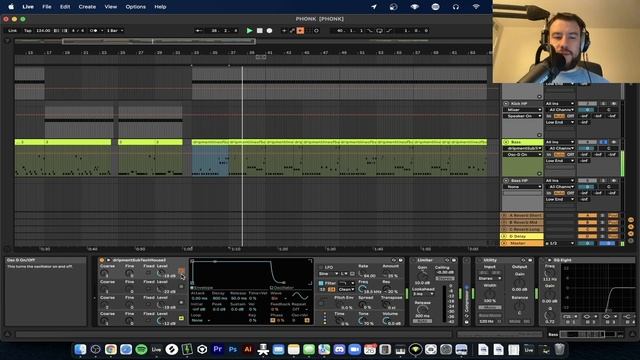Adjust the Utility Width knob
Image resolution: width=640 pixels, height=360 pixels.
click(x=489, y=294)
